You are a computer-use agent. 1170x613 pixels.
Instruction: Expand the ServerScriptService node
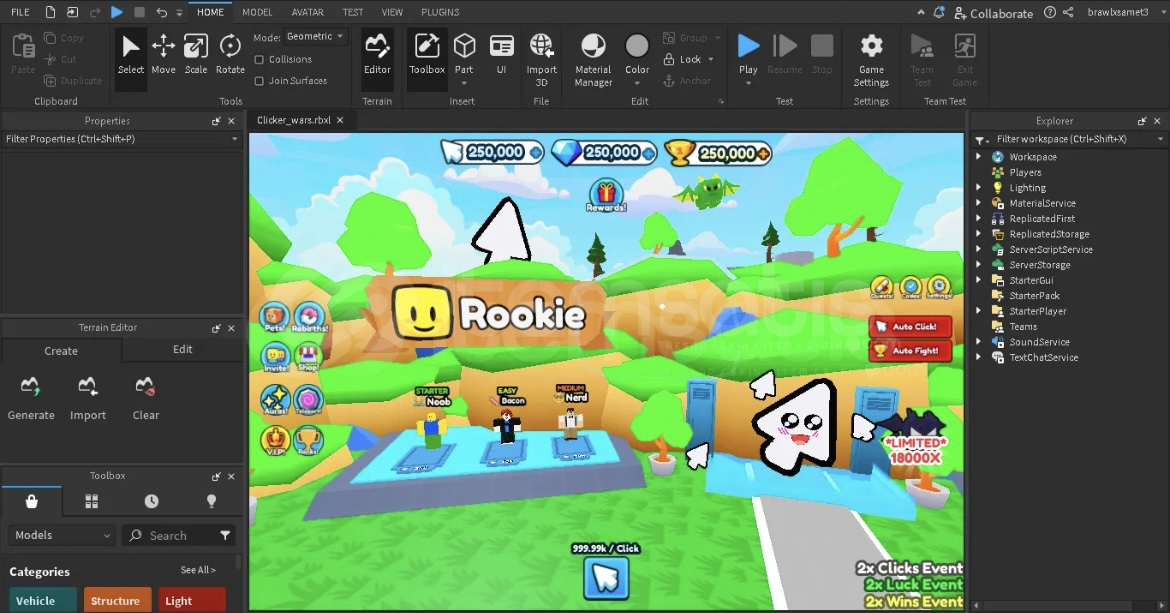[978, 250]
